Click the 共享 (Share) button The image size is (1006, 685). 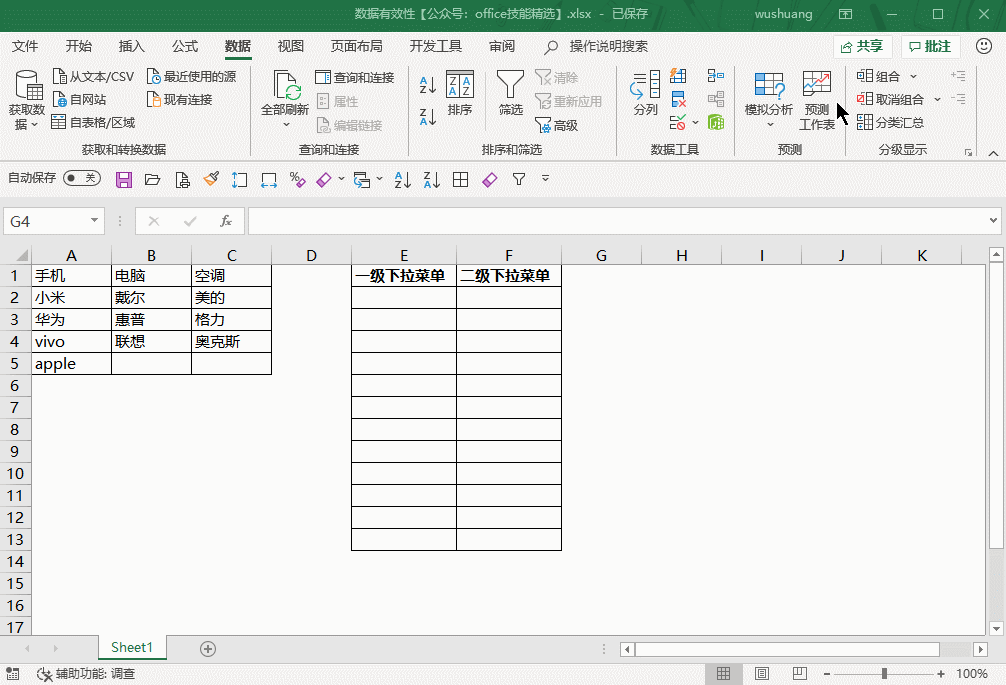pyautogui.click(x=862, y=46)
